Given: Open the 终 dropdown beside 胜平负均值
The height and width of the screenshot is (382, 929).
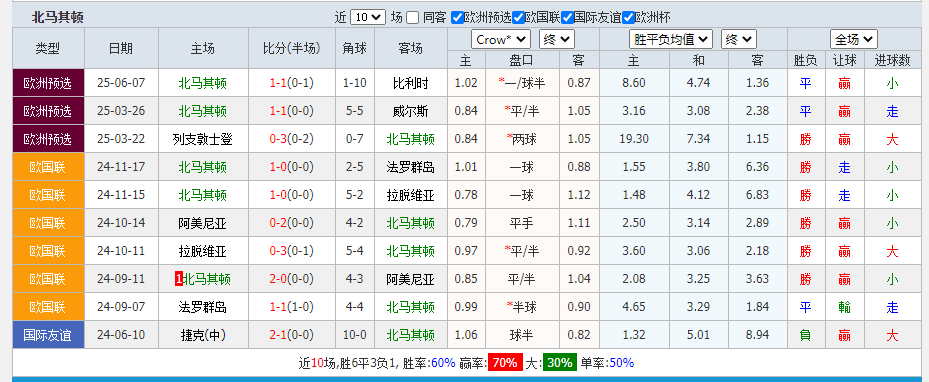Looking at the screenshot, I should point(739,40).
